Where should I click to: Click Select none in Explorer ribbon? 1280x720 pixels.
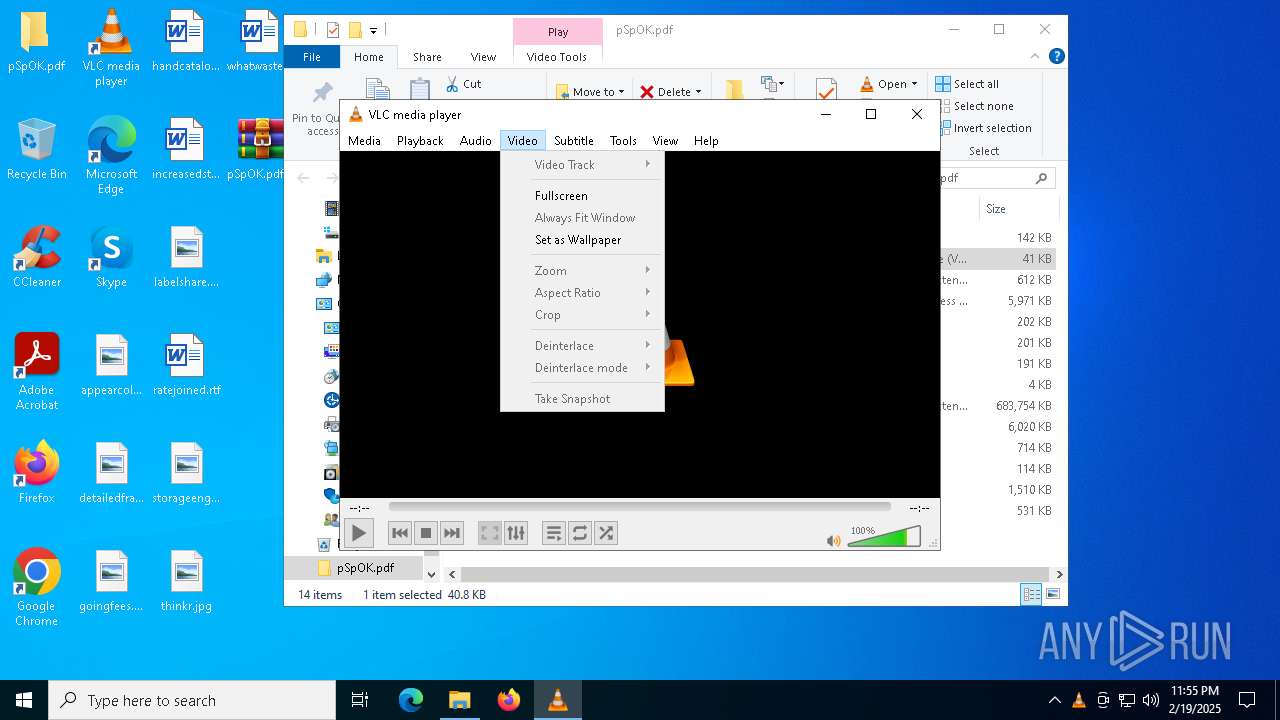[x=974, y=106]
